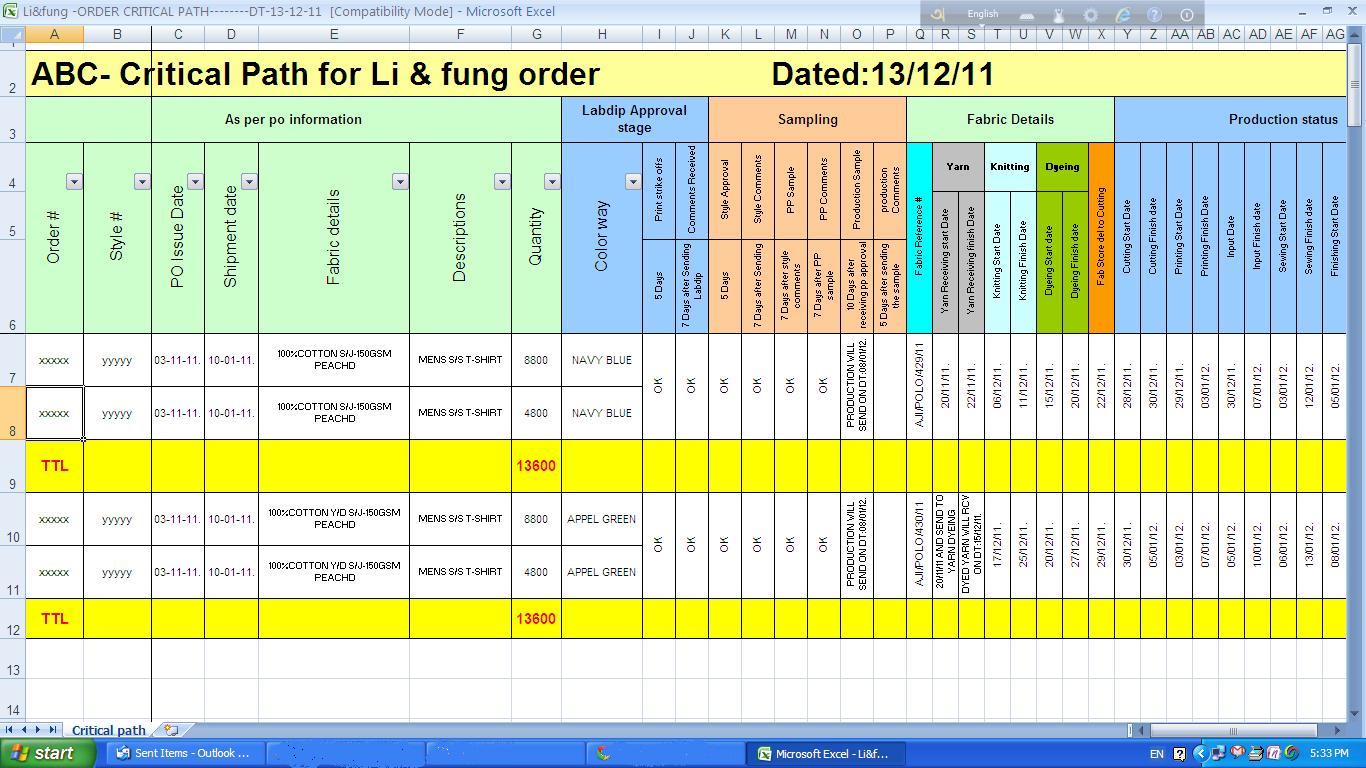This screenshot has height=768, width=1366.
Task: Open the Quantity filter dropdown
Action: 552,181
